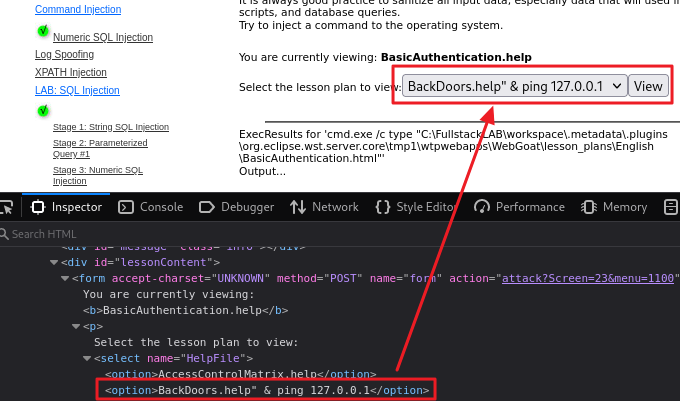Viewport: 680px width, 401px height.
Task: Switch to the Inspector tab
Action: coord(66,207)
